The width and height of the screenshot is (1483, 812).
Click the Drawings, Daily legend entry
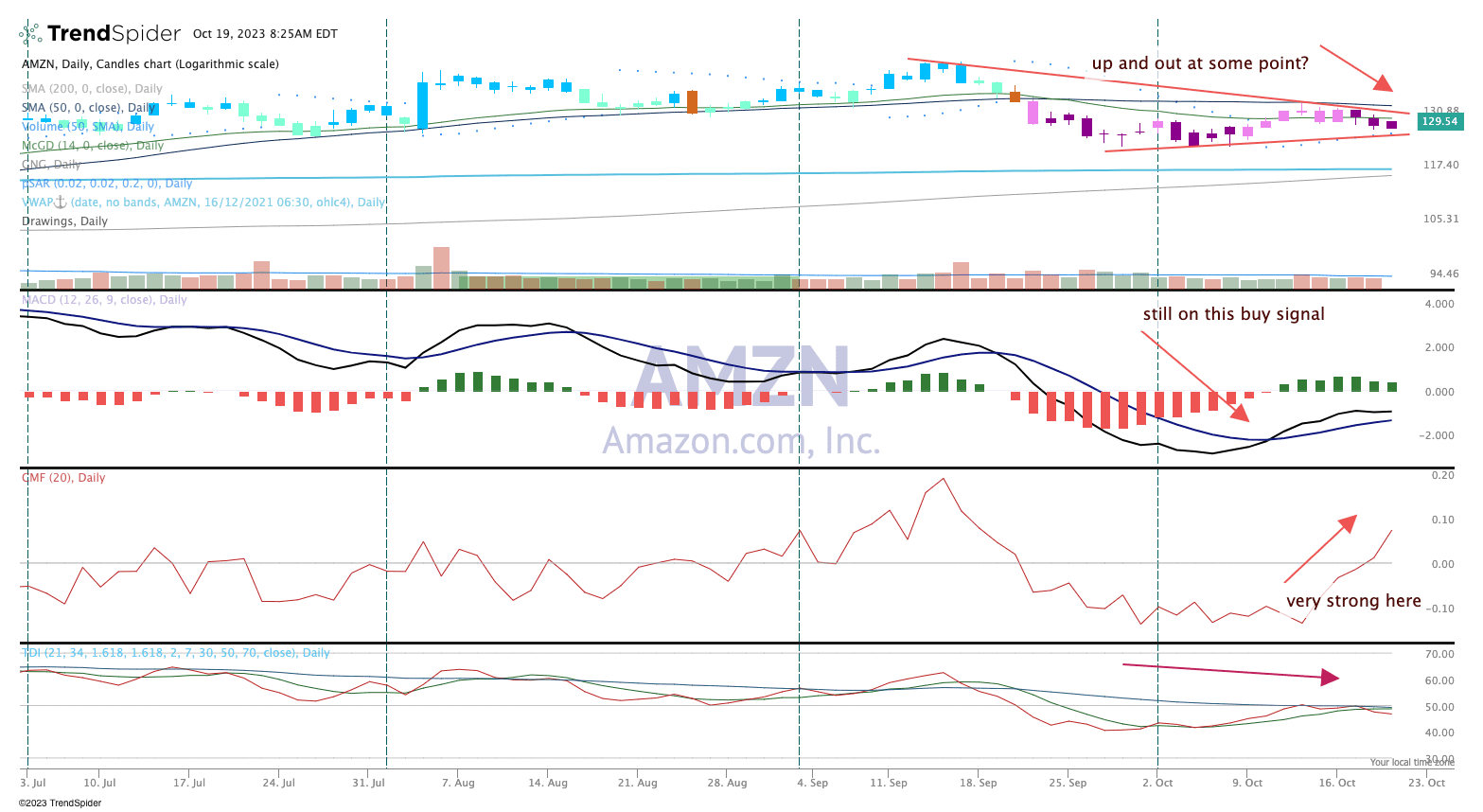coord(64,221)
